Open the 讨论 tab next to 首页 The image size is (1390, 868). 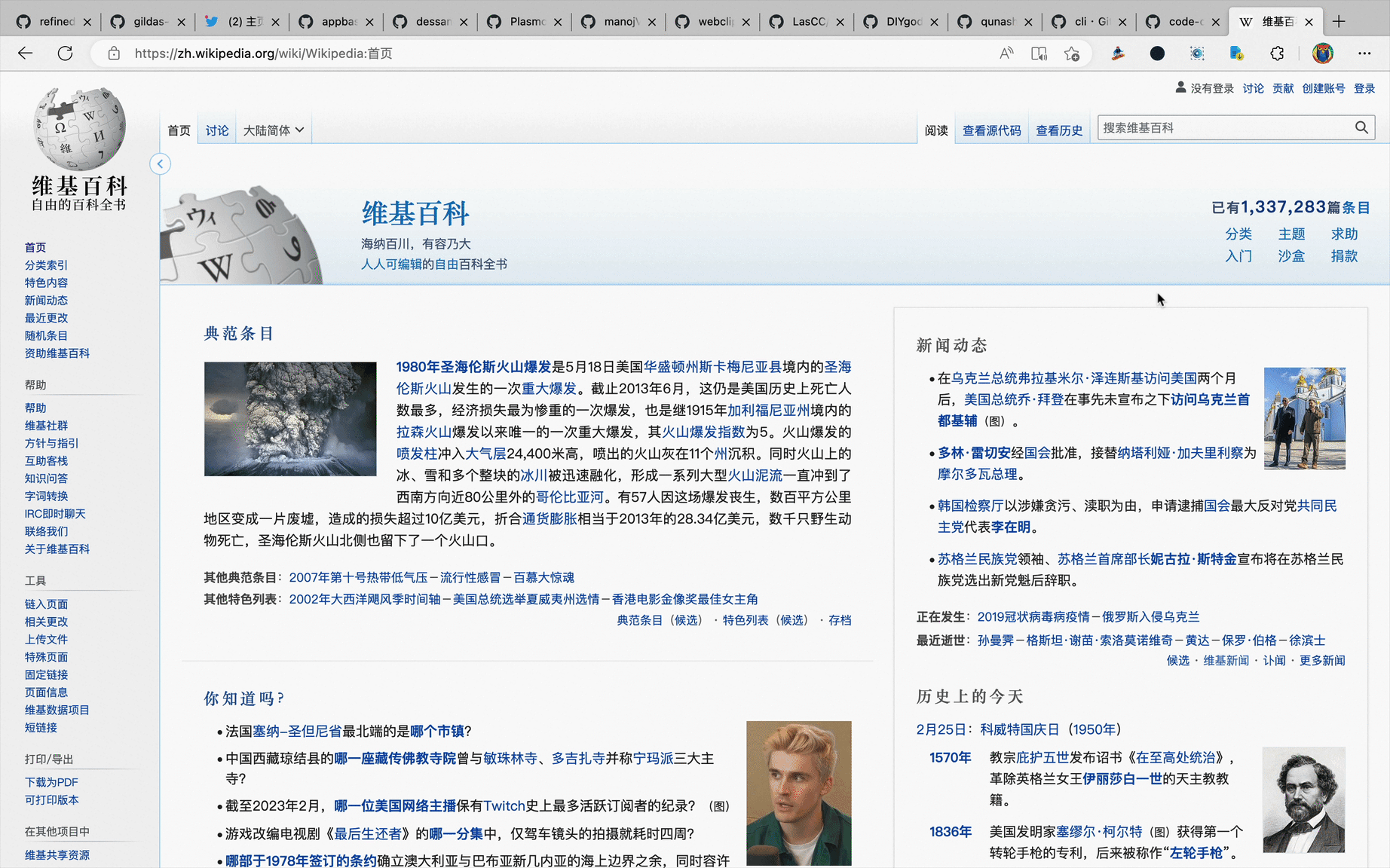217,130
